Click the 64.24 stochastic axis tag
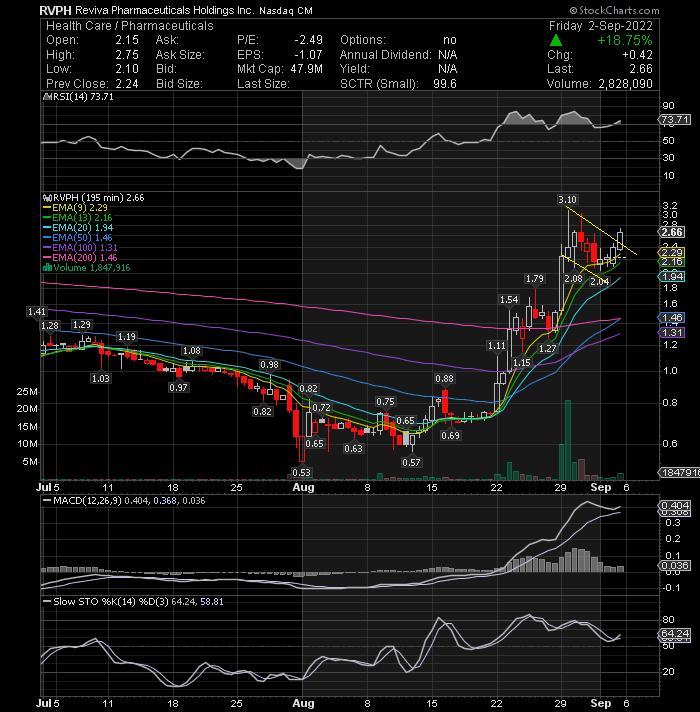Screen dimensions: 700x712 tap(675, 633)
